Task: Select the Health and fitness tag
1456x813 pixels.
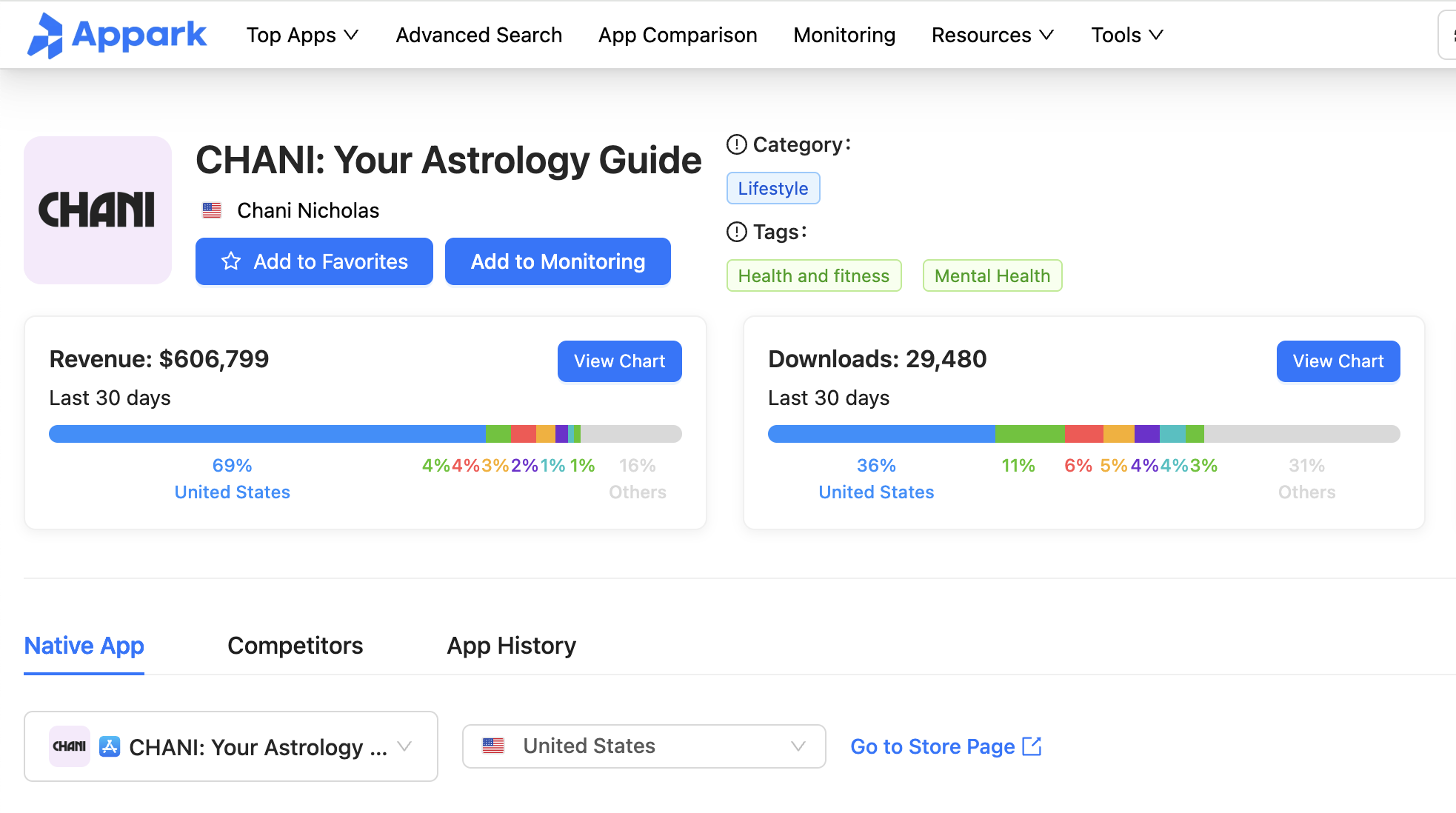Action: pos(813,275)
